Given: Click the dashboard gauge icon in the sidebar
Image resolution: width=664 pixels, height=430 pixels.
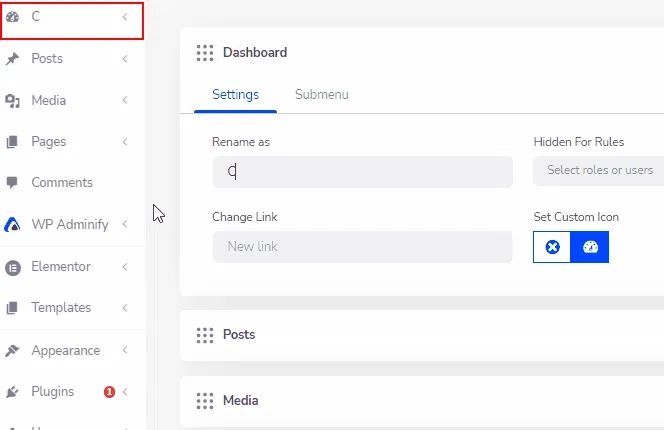Looking at the screenshot, I should 12,17.
